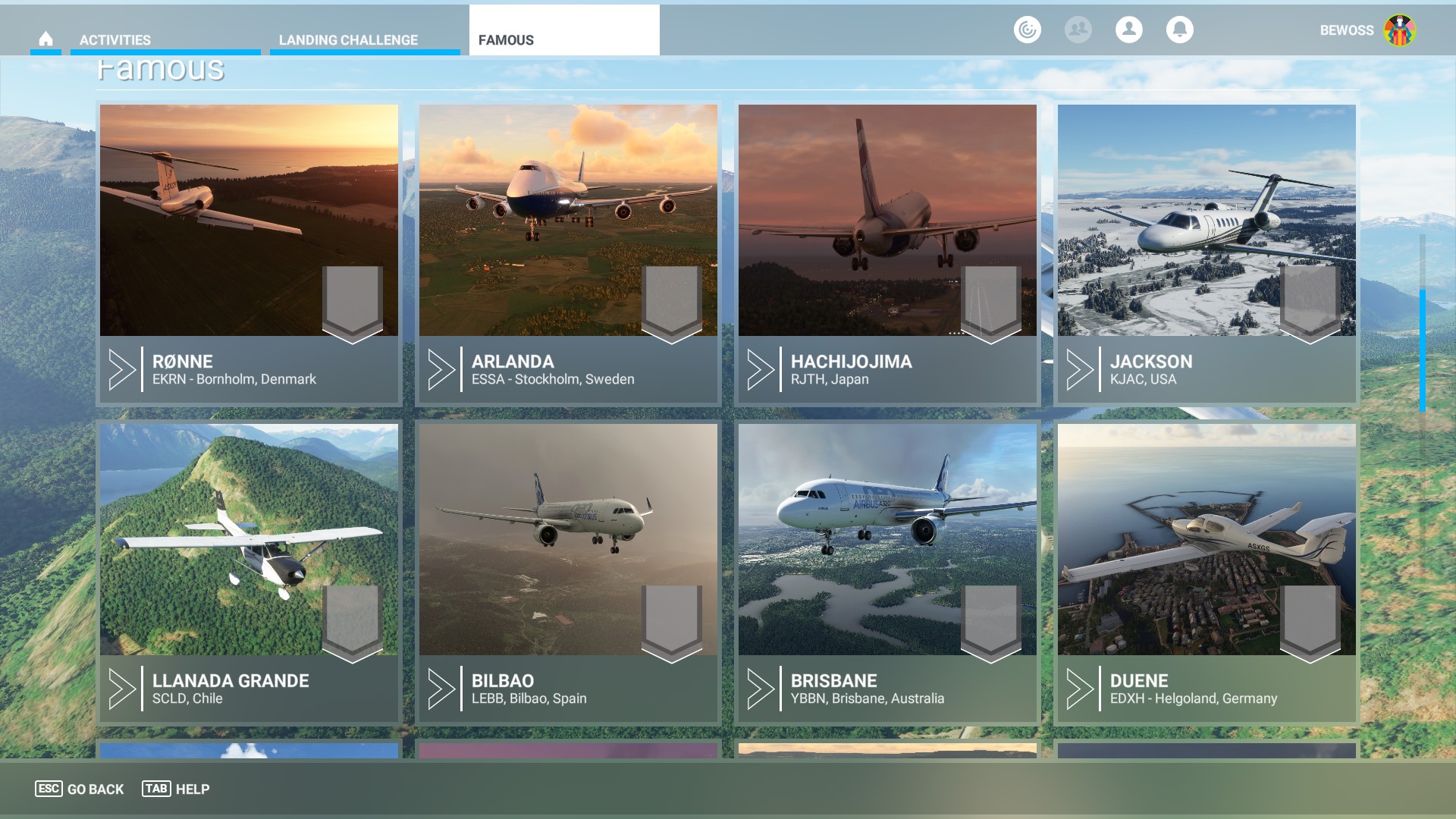Click the ARLANDA challenge title
The width and height of the screenshot is (1456, 819).
tap(513, 362)
